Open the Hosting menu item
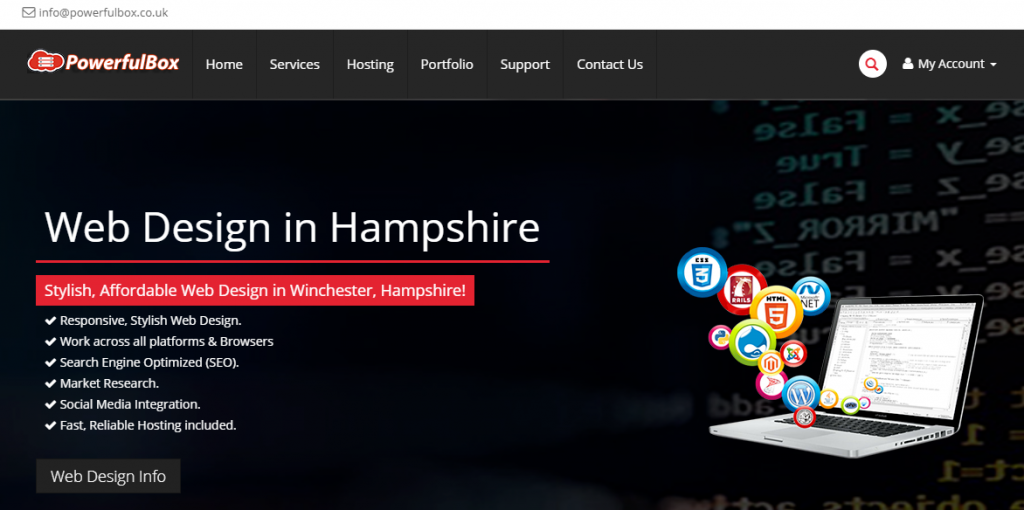 370,65
